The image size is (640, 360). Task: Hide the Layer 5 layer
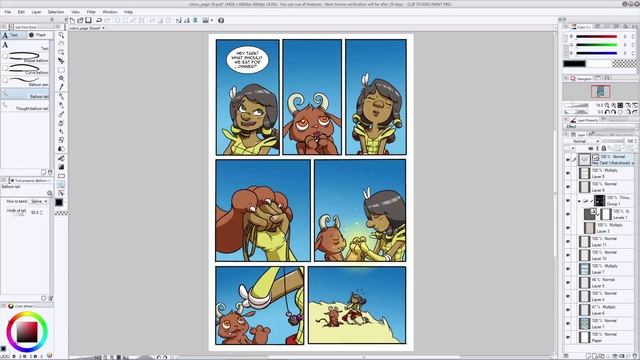pos(568,282)
